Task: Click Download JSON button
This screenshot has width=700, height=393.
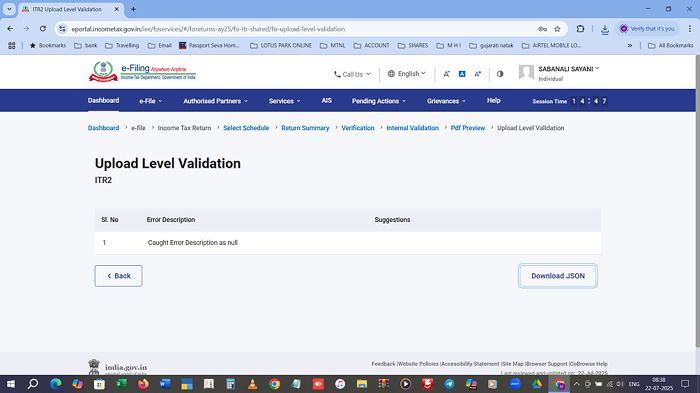Action: pos(558,276)
